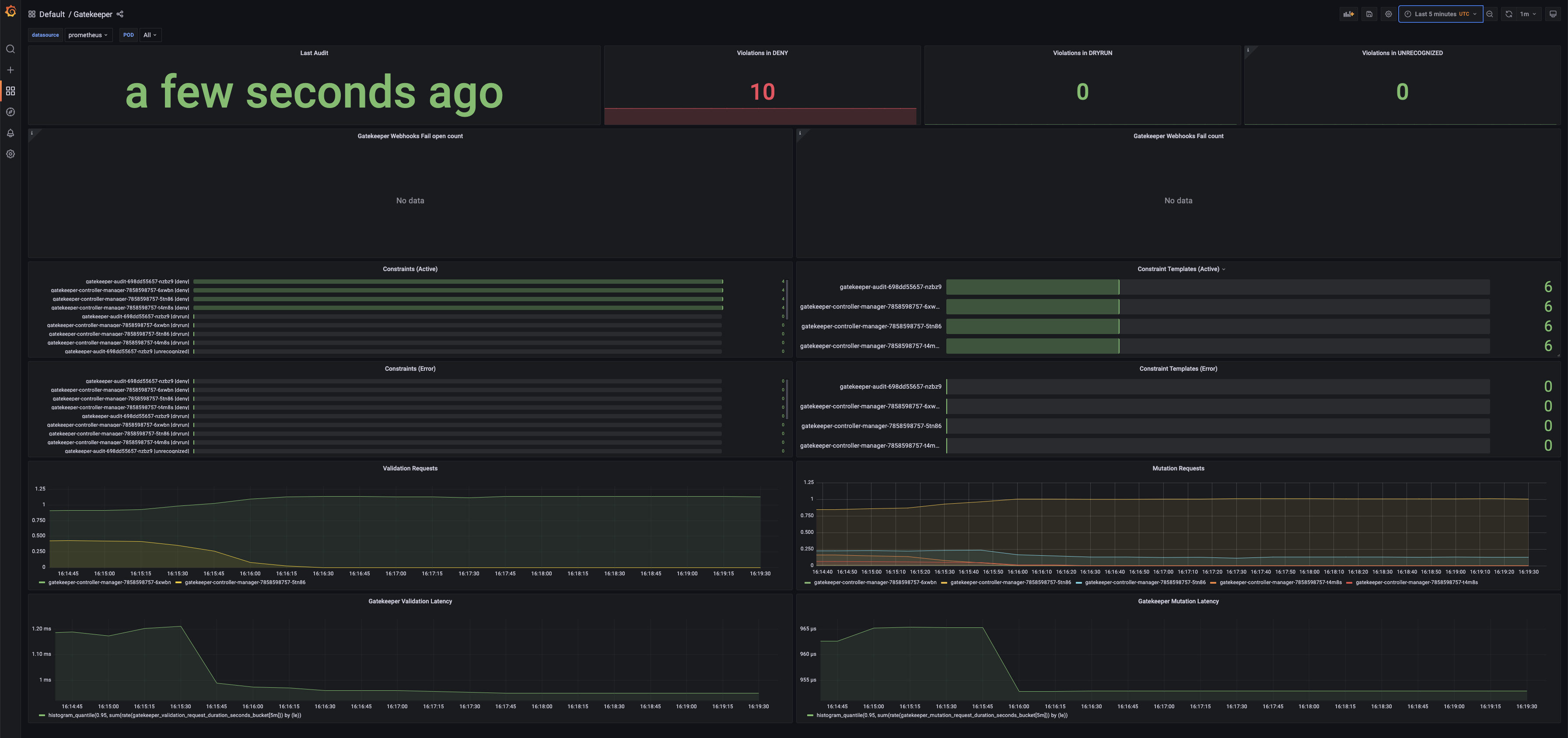Save the dashboard using the floppy icon
The height and width of the screenshot is (738, 1568).
(x=1369, y=14)
